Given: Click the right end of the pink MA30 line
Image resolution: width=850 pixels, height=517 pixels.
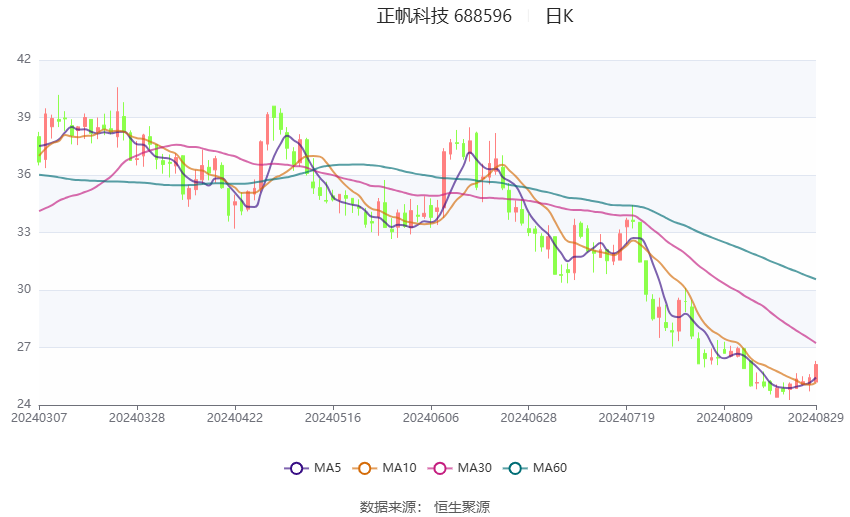Looking at the screenshot, I should pyautogui.click(x=815, y=342).
